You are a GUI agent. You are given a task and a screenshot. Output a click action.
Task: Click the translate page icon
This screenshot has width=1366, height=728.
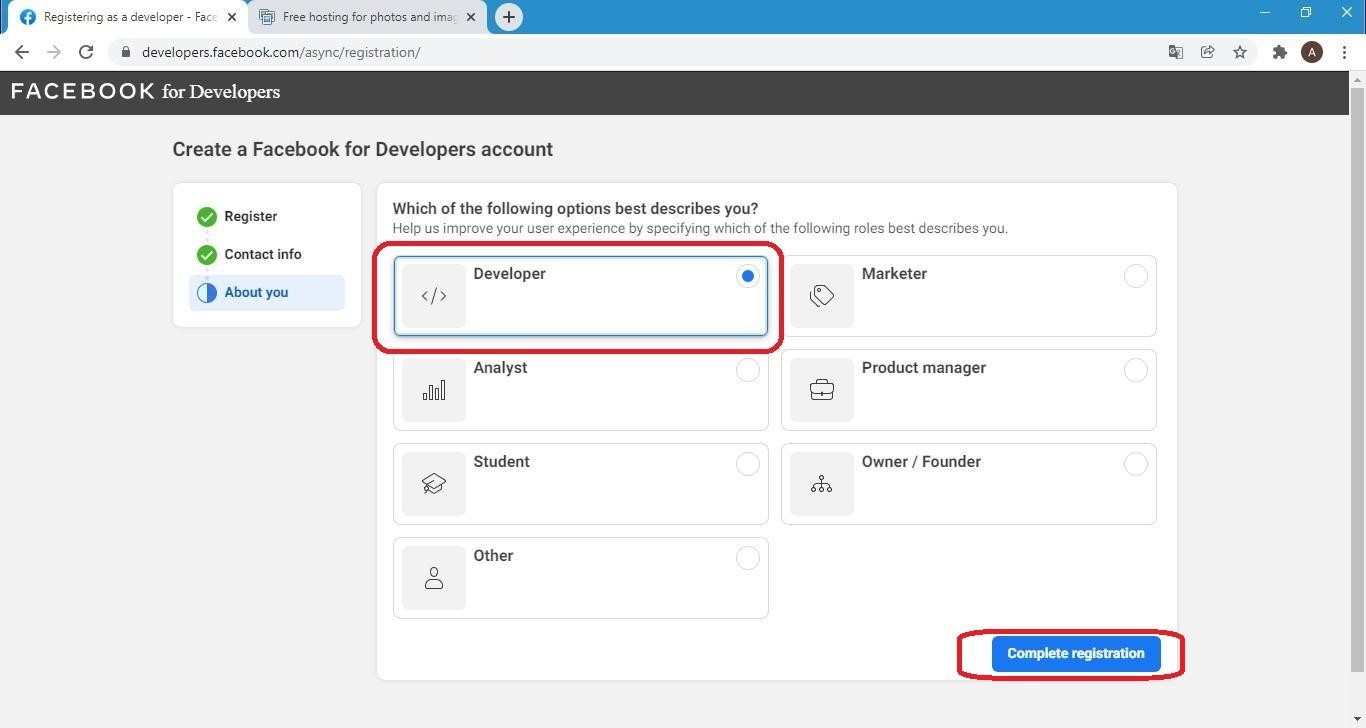click(x=1176, y=52)
